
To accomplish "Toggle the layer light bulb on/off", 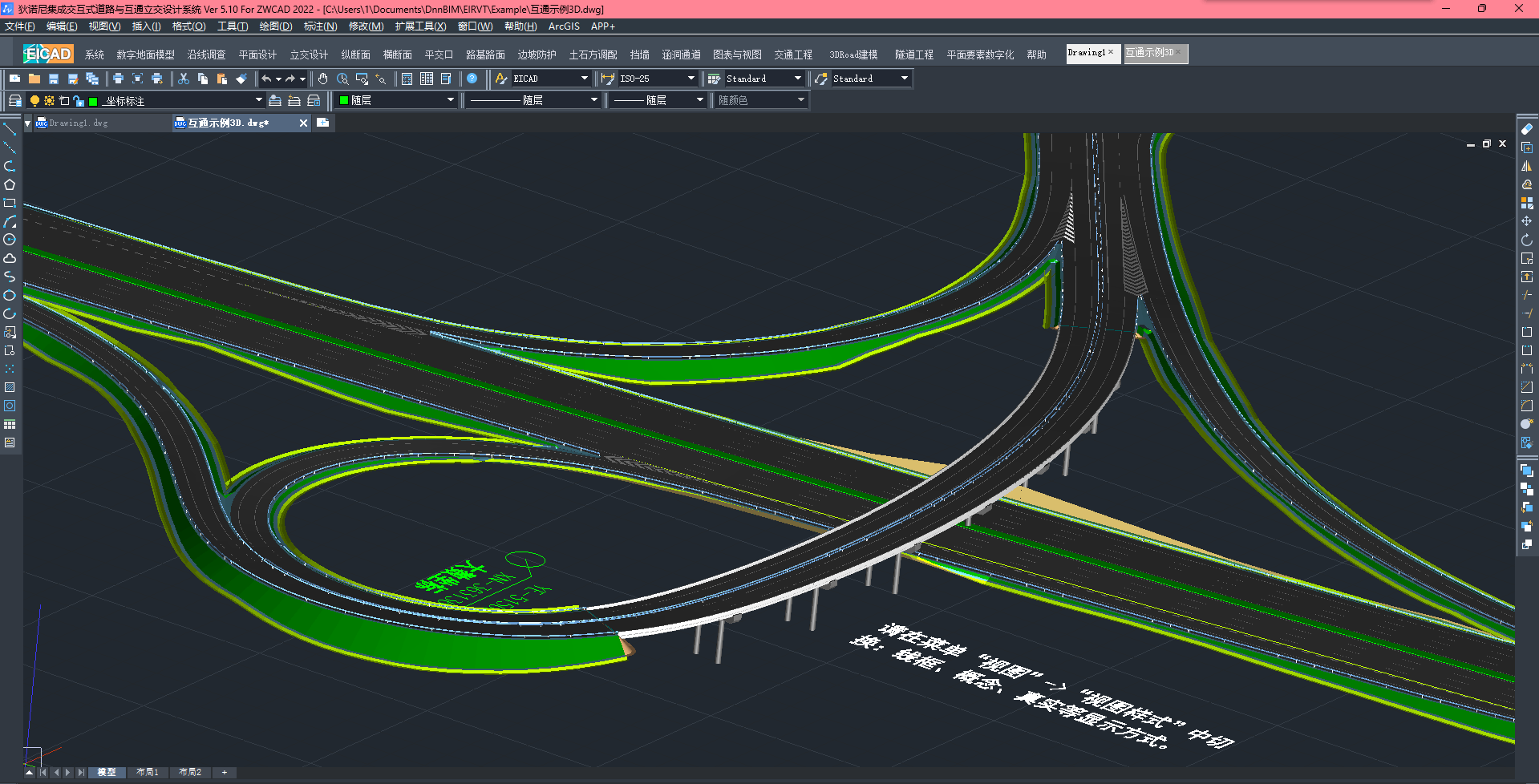I will [x=34, y=101].
